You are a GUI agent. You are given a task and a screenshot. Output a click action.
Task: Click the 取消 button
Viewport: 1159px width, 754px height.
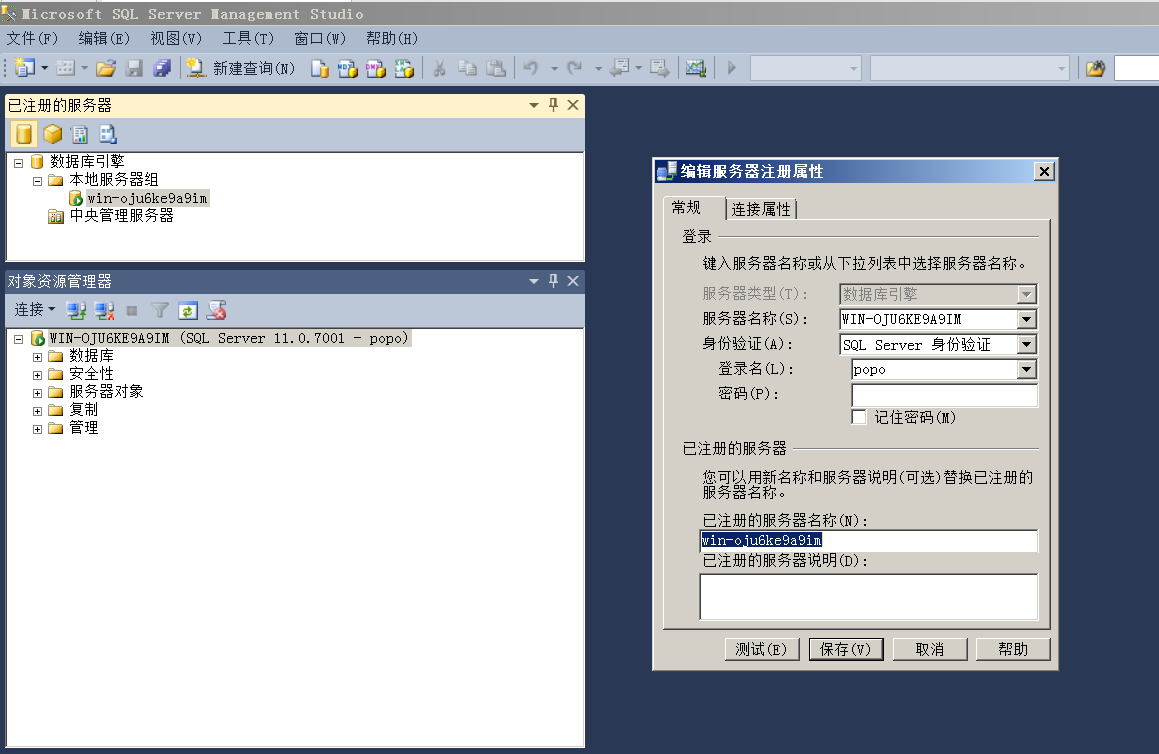pos(929,649)
